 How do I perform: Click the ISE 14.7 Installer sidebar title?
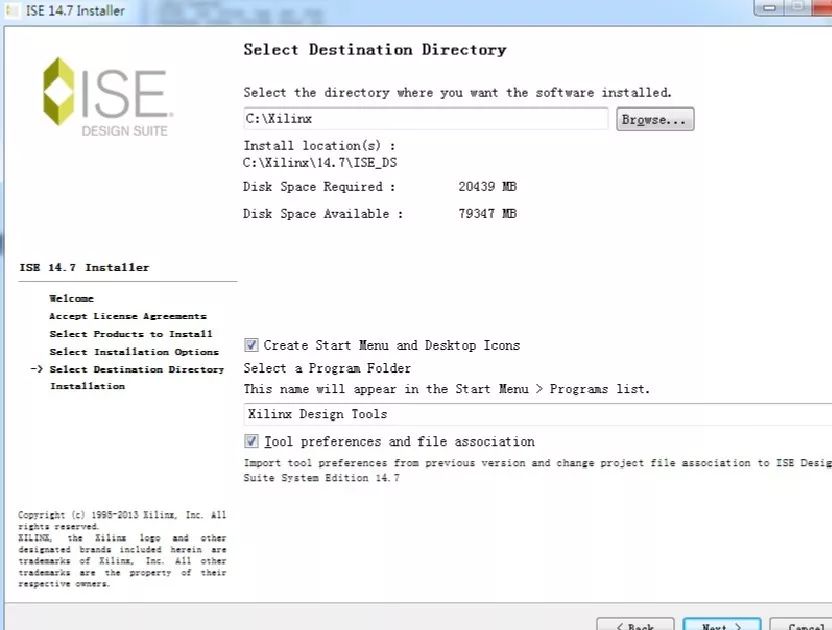coord(84,267)
